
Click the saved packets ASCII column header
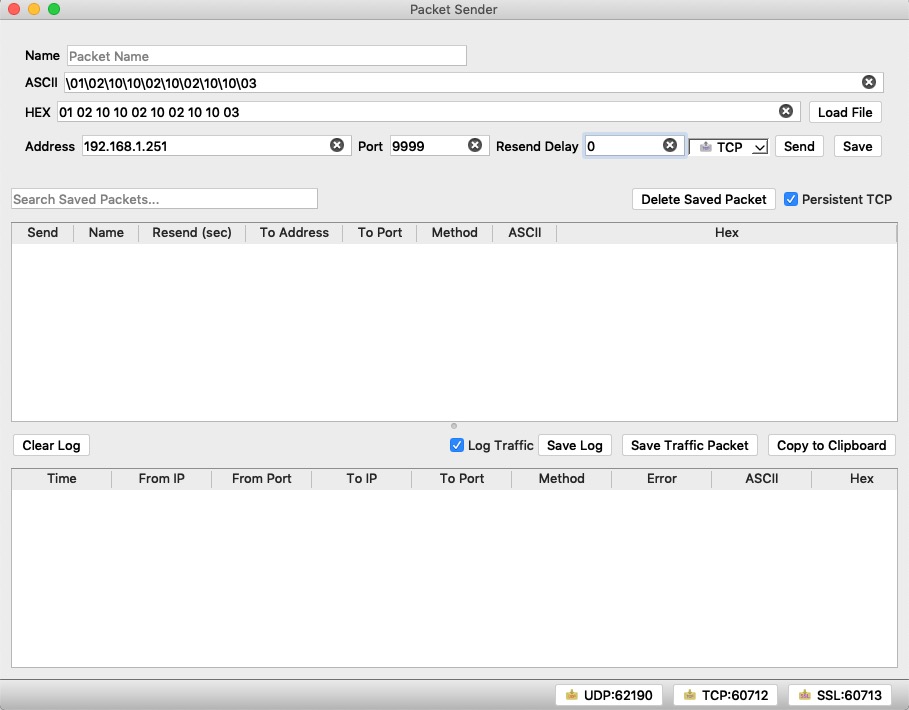[x=525, y=232]
